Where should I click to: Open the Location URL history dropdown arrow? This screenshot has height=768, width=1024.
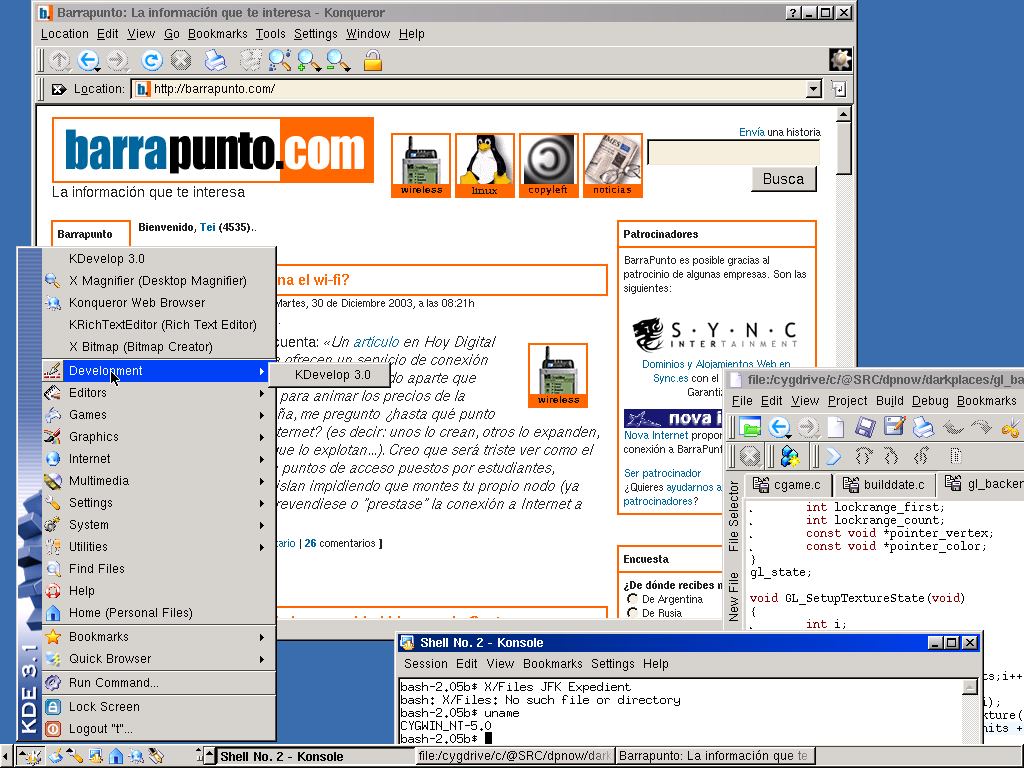pos(814,89)
